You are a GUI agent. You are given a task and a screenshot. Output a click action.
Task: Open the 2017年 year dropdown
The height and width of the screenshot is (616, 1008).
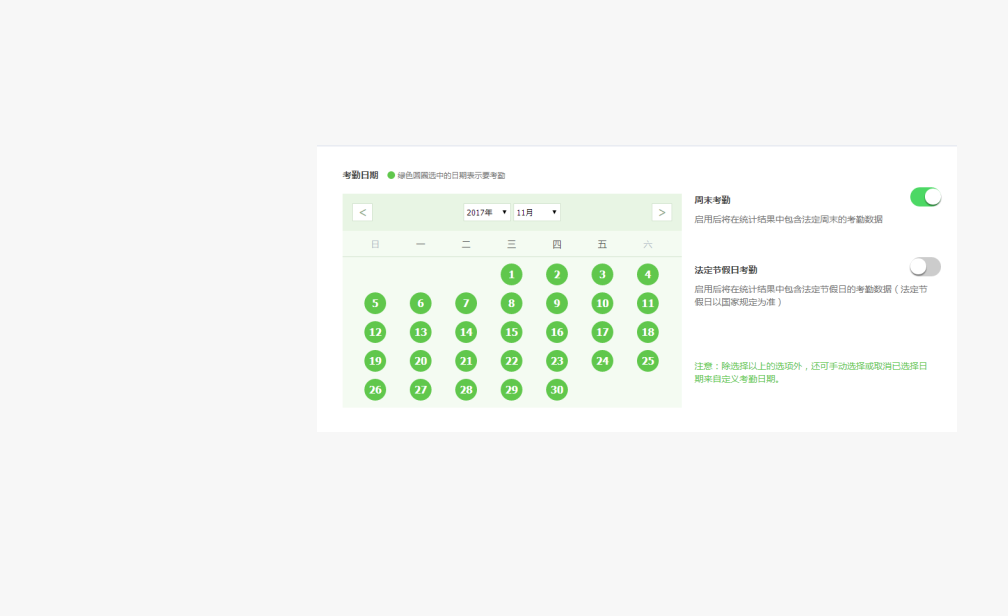coord(486,212)
